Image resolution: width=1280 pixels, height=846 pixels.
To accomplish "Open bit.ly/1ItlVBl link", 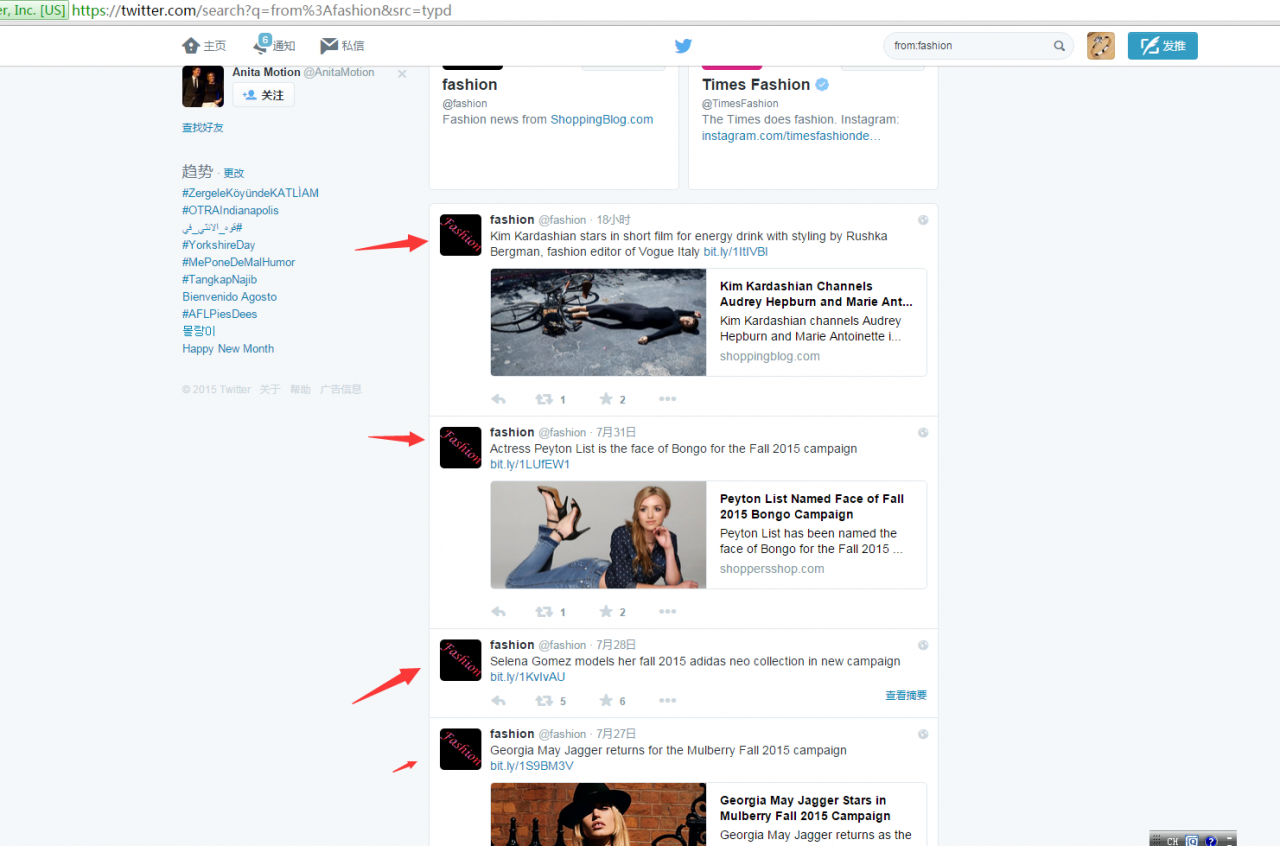I will point(736,252).
